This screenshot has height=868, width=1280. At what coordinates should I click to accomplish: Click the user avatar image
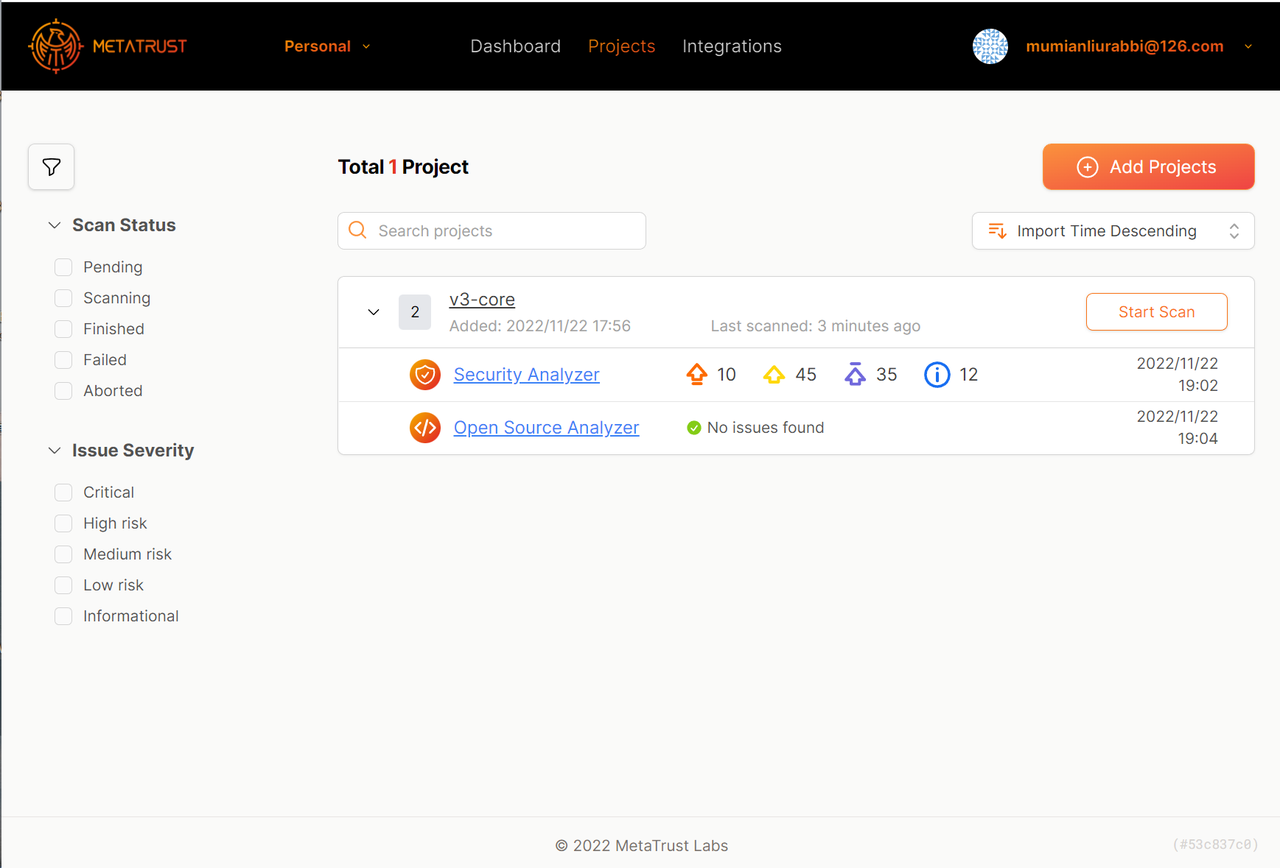pos(990,46)
